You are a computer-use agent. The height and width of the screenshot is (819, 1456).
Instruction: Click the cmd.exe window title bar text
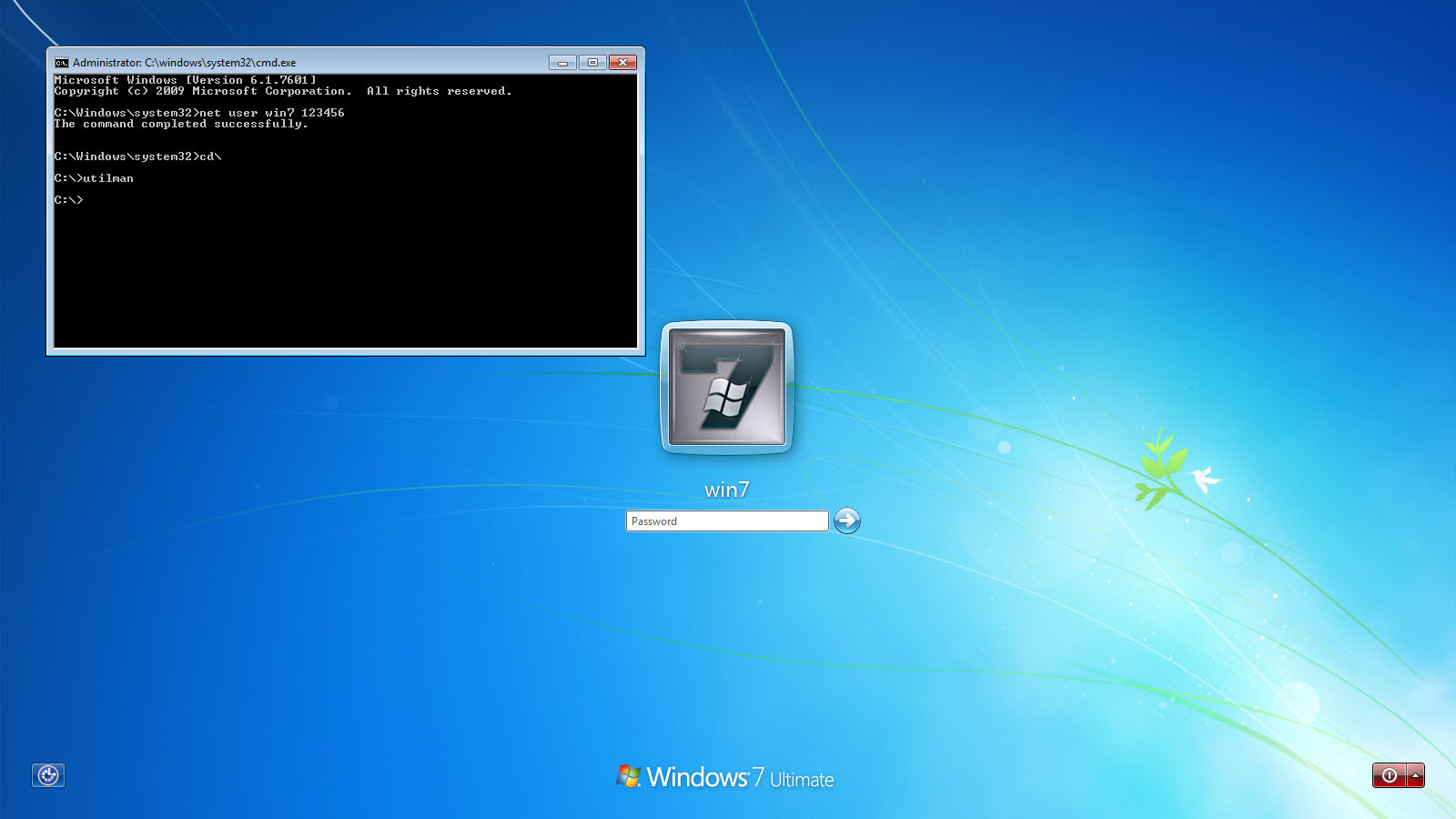coord(184,63)
